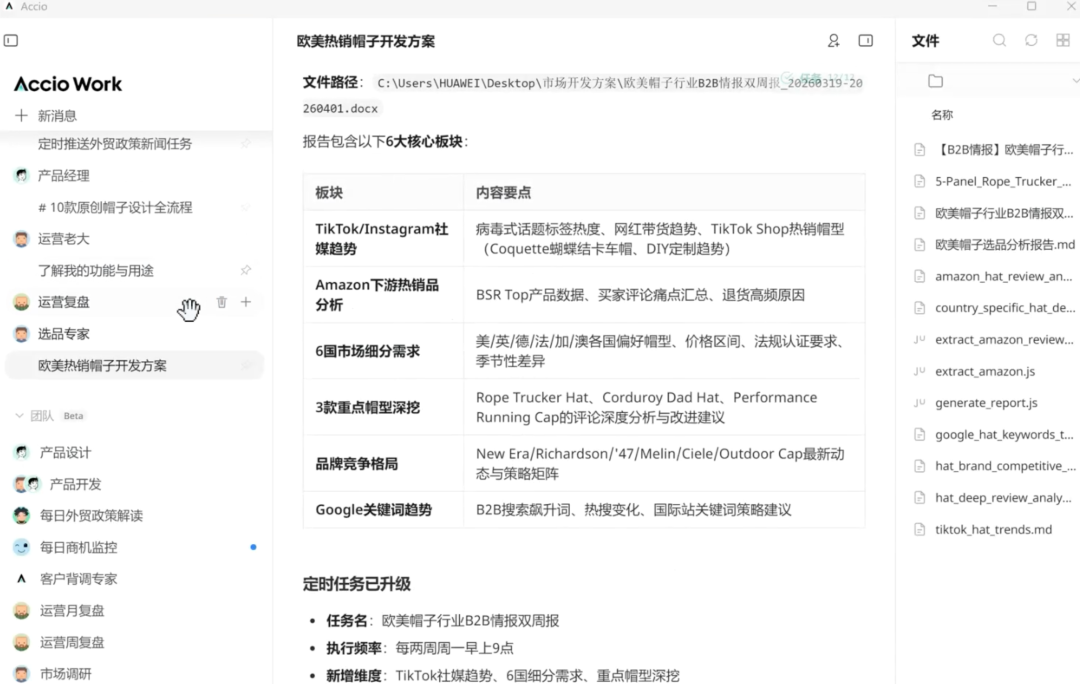Open the 每日商机监控 team

tap(79, 548)
